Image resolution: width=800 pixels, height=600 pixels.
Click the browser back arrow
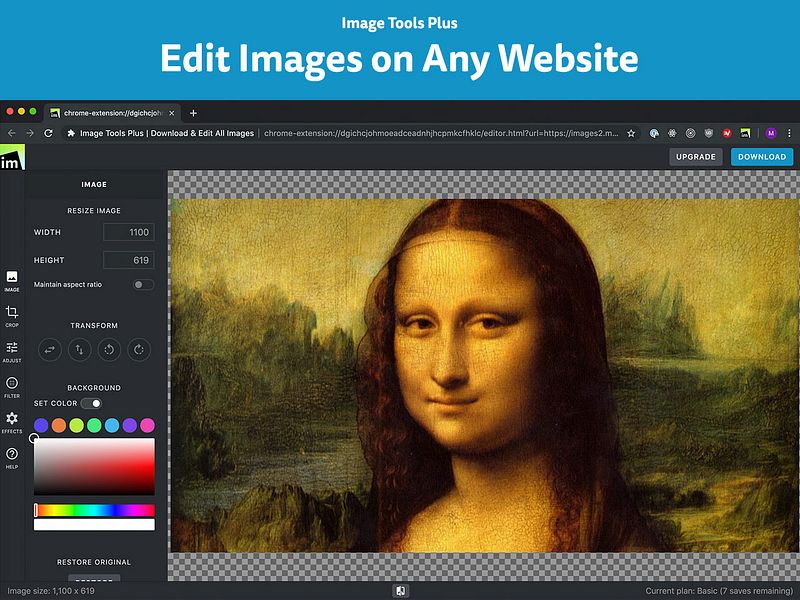[x=11, y=133]
